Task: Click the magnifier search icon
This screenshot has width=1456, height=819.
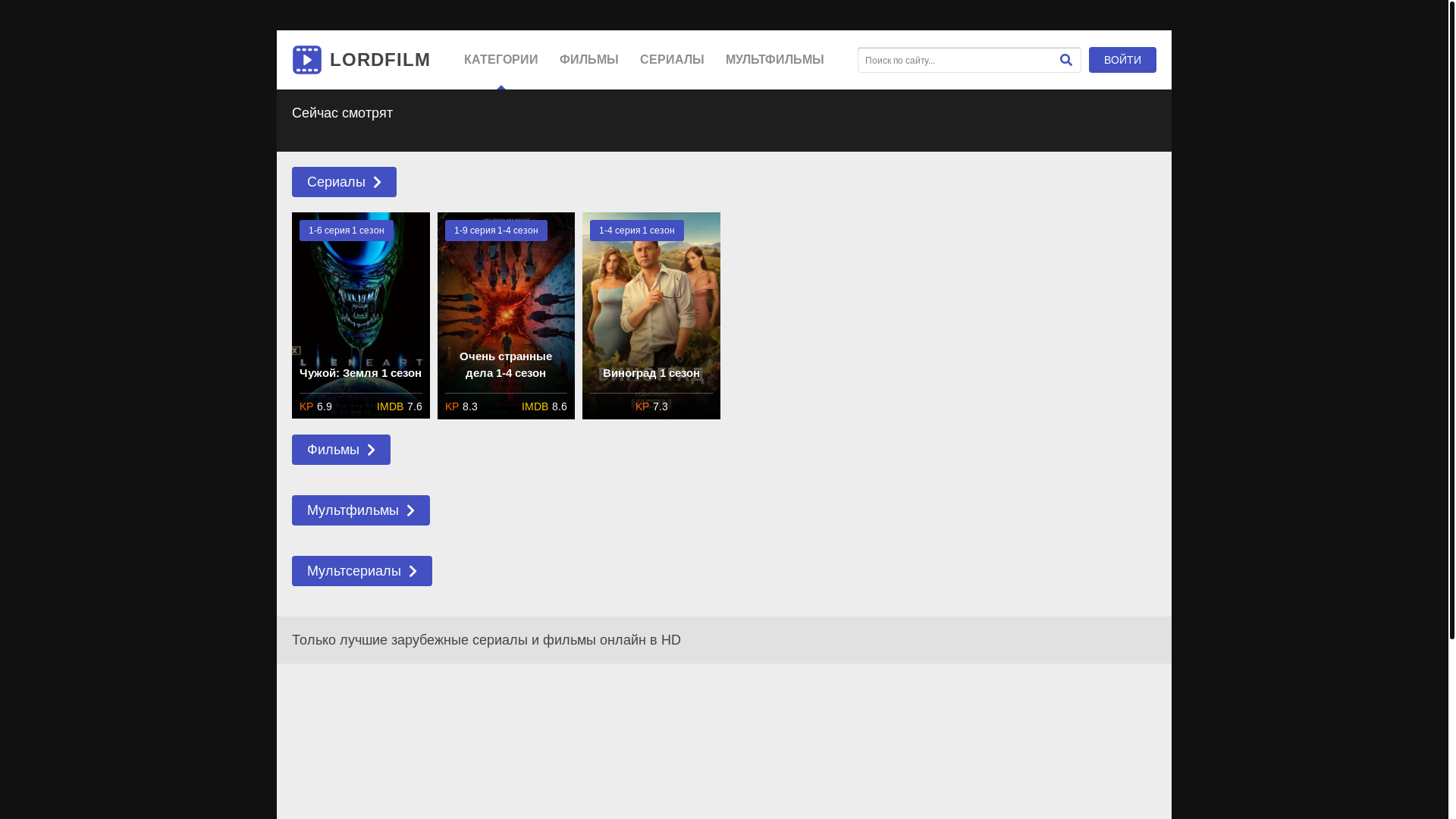Action: click(x=1065, y=60)
